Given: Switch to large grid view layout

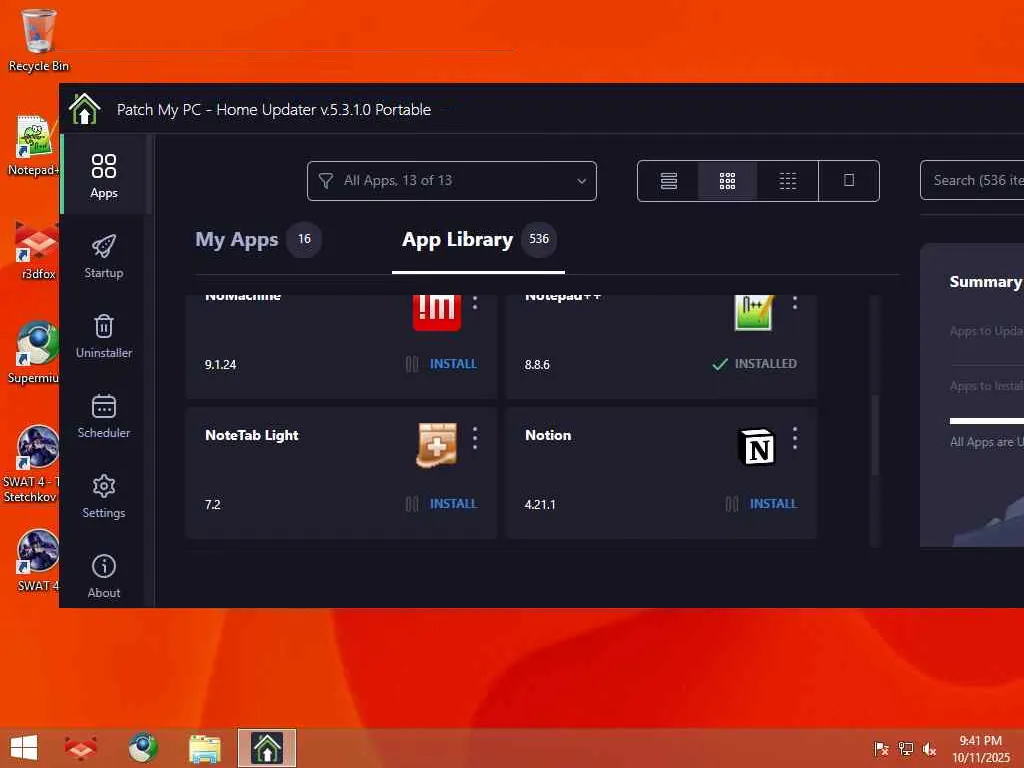Looking at the screenshot, I should pyautogui.click(x=728, y=181).
